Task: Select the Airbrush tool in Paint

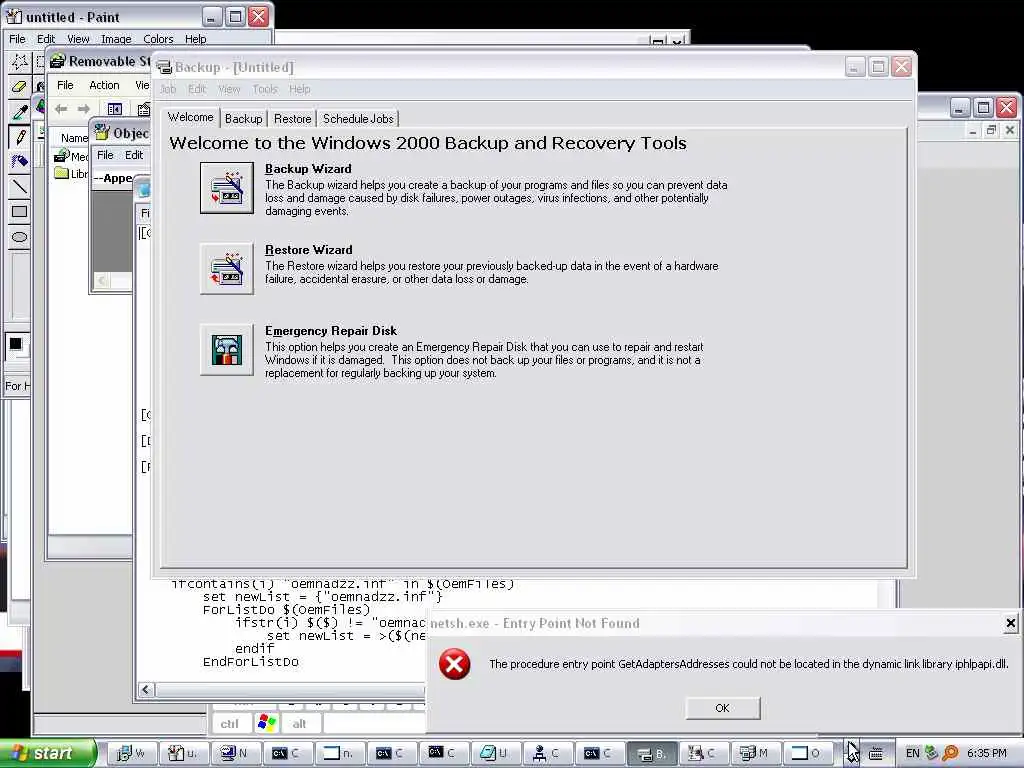Action: pyautogui.click(x=20, y=161)
